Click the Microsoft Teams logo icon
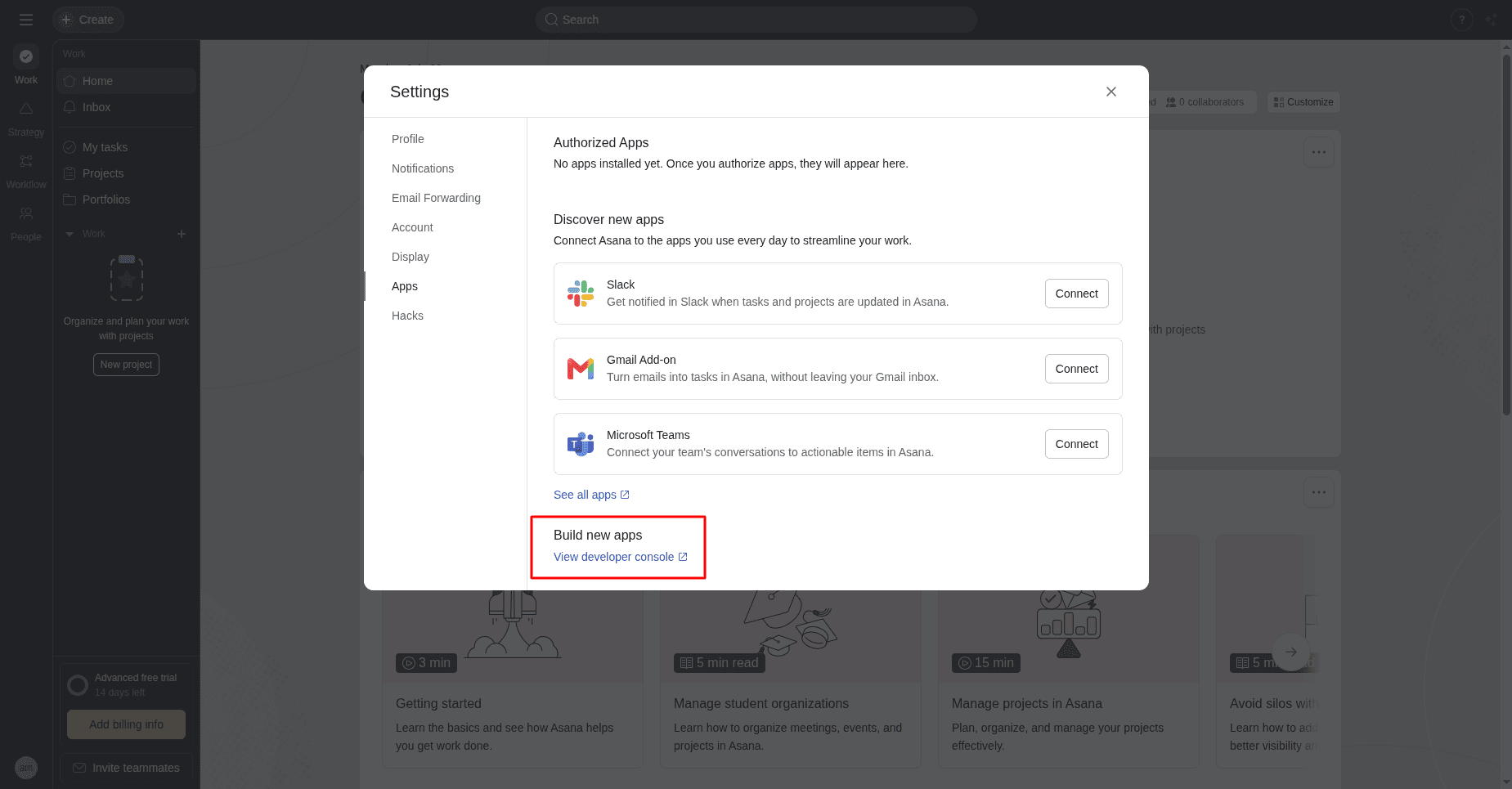 [581, 444]
